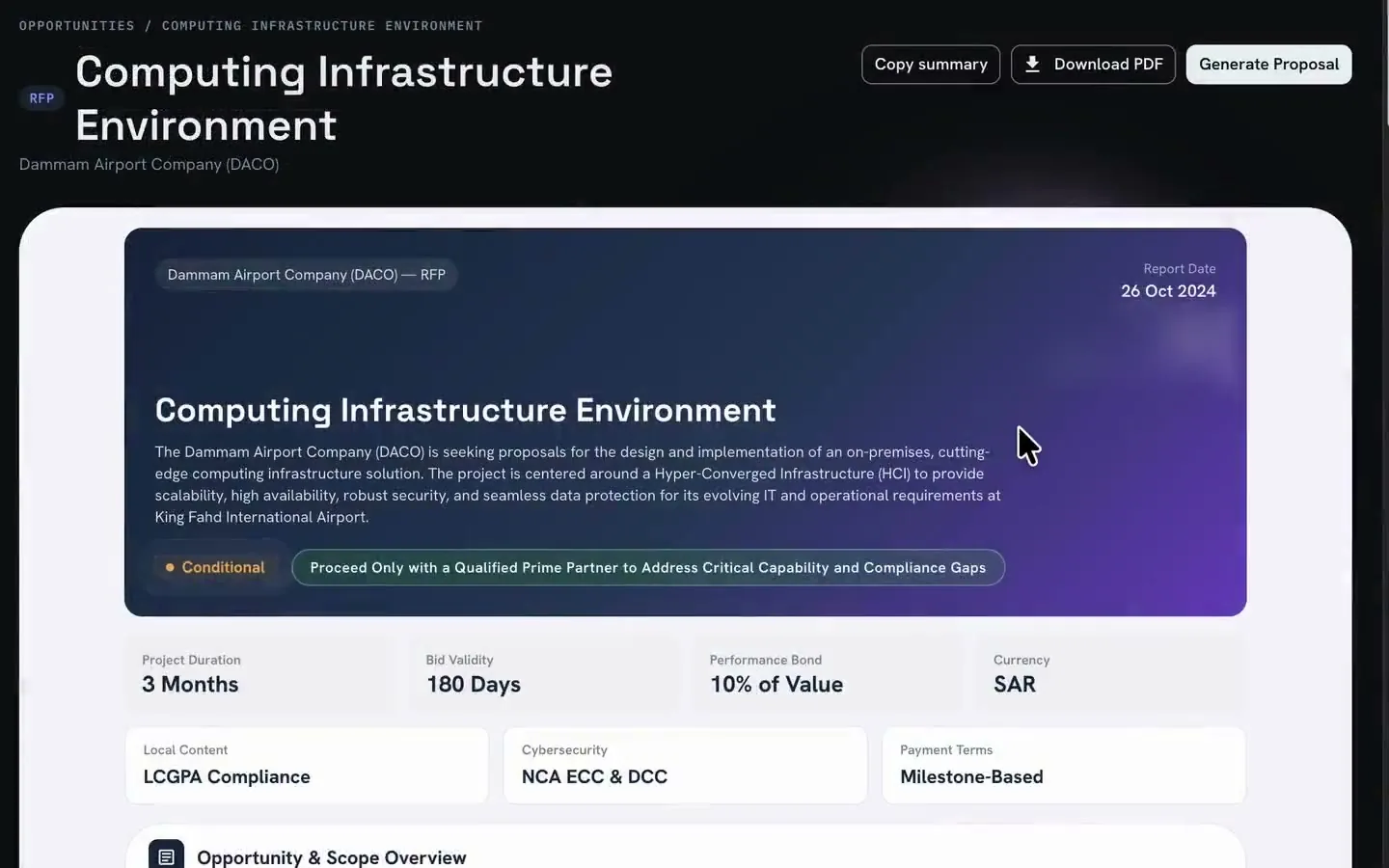Click the Project Duration 3 Months card

[259, 673]
